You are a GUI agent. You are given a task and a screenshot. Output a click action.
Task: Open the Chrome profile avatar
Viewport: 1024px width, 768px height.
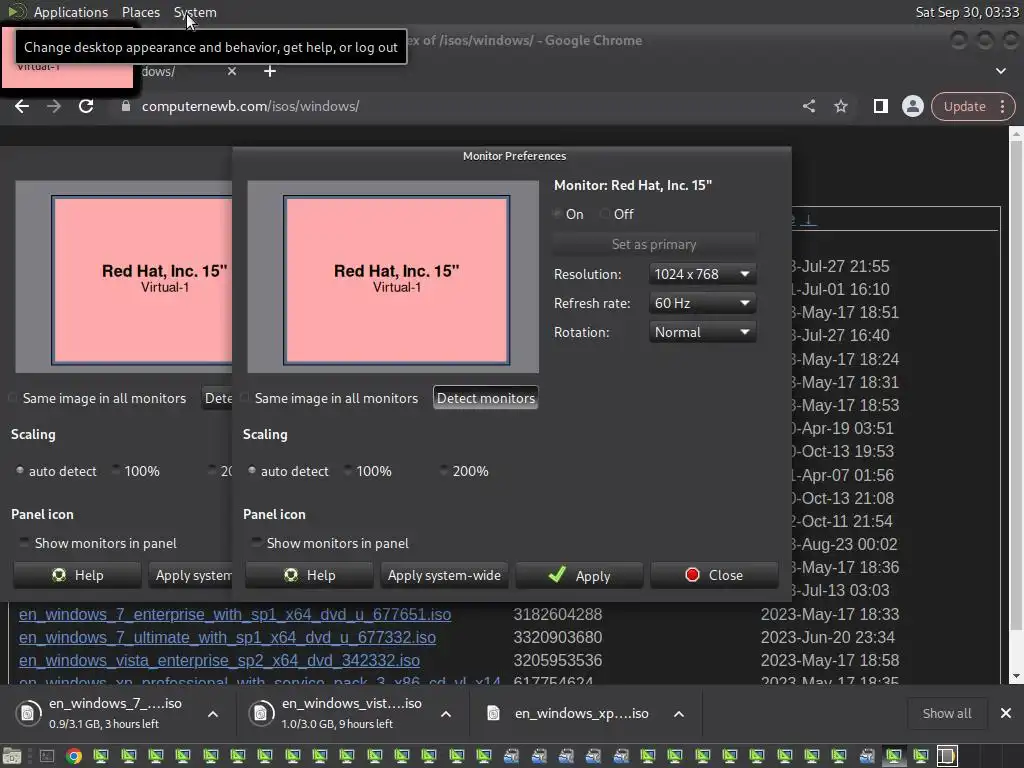(912, 106)
